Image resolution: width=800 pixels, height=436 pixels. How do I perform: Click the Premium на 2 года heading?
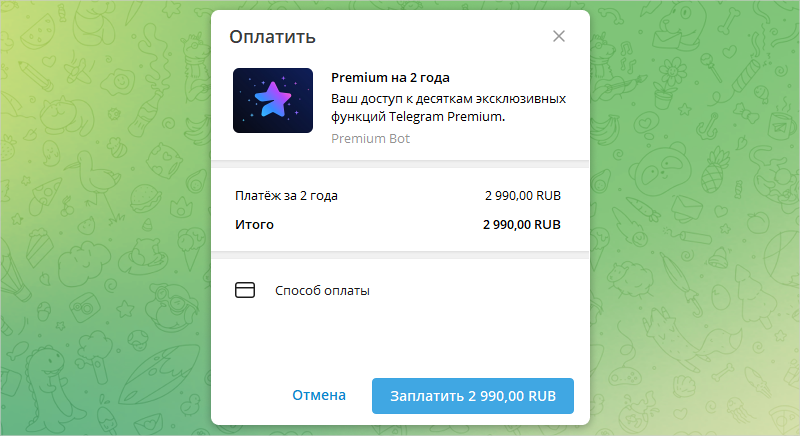(390, 77)
